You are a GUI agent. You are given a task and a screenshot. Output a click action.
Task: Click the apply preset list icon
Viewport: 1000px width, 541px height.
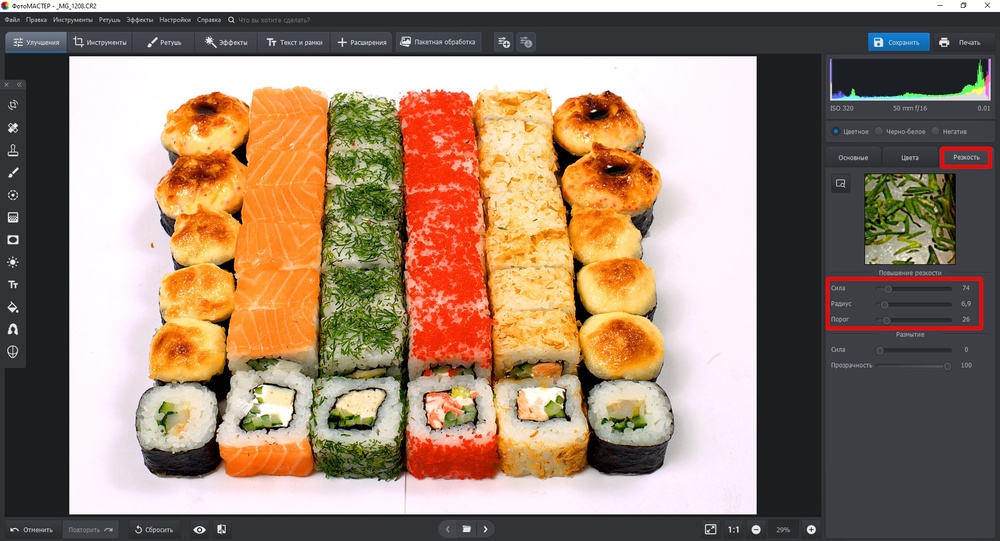(526, 42)
